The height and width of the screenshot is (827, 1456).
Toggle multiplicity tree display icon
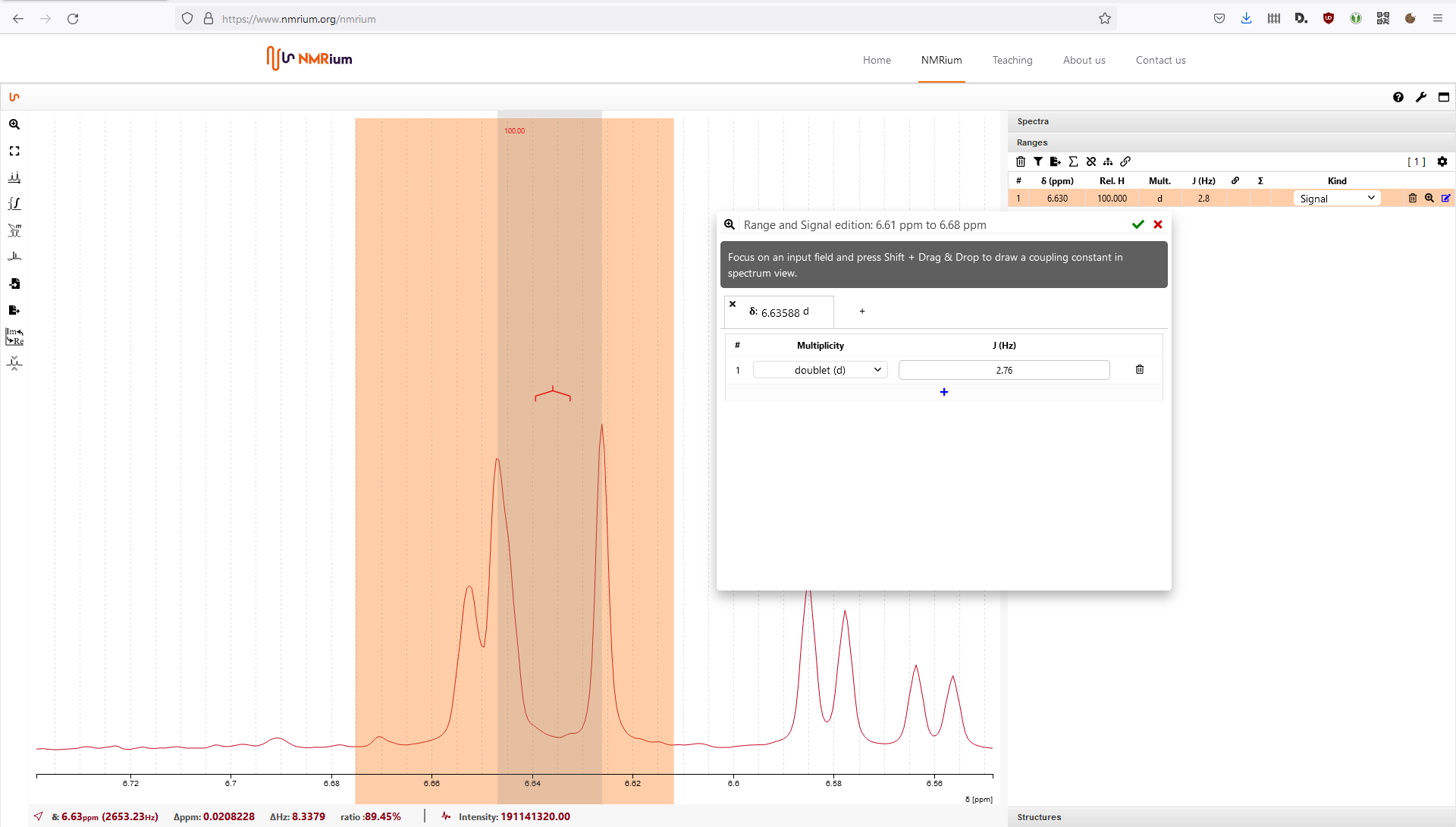[x=1108, y=161]
